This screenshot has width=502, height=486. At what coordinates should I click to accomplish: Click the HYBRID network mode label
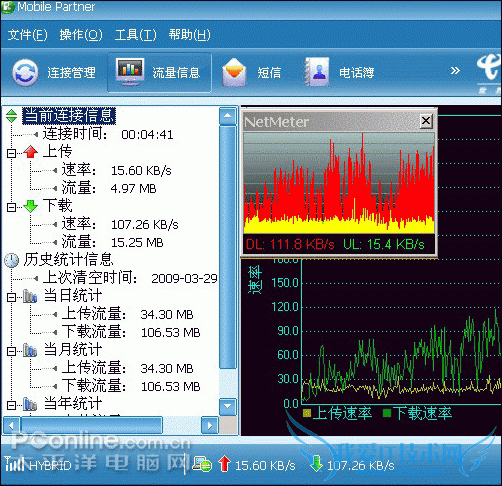[50, 465]
